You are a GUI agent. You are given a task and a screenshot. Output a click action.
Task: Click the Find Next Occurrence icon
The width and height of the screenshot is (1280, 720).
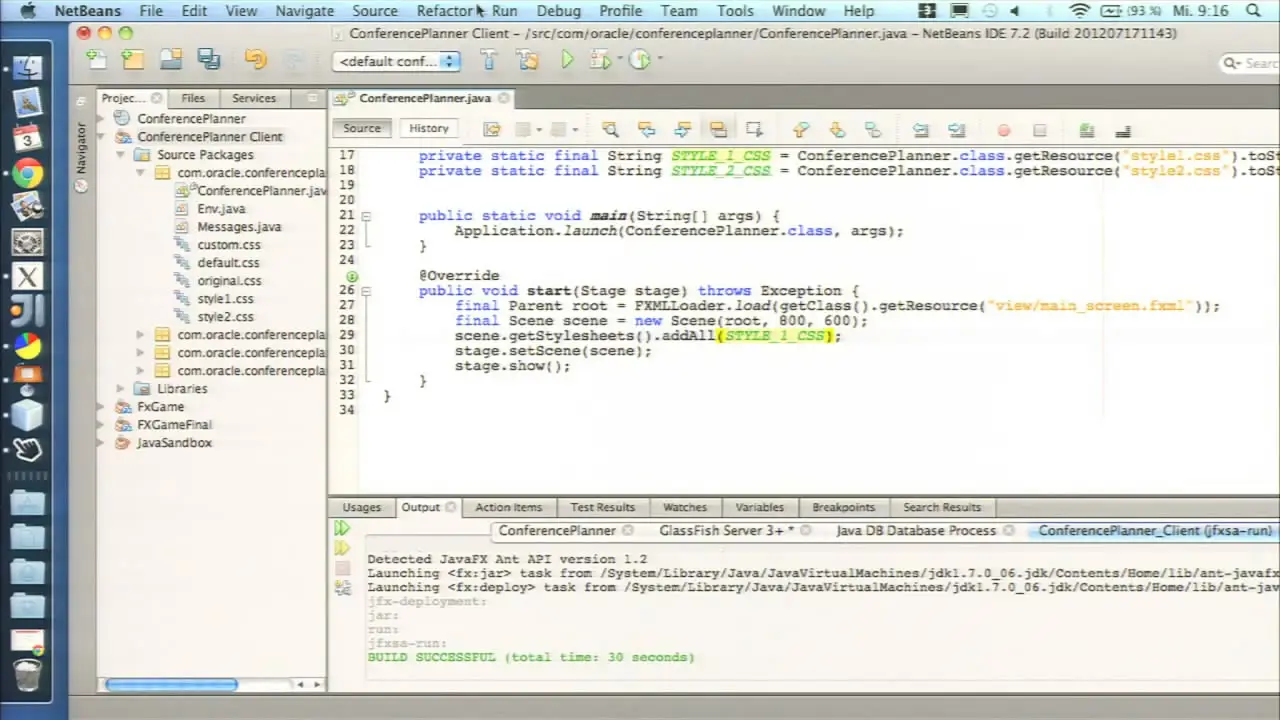click(x=683, y=130)
